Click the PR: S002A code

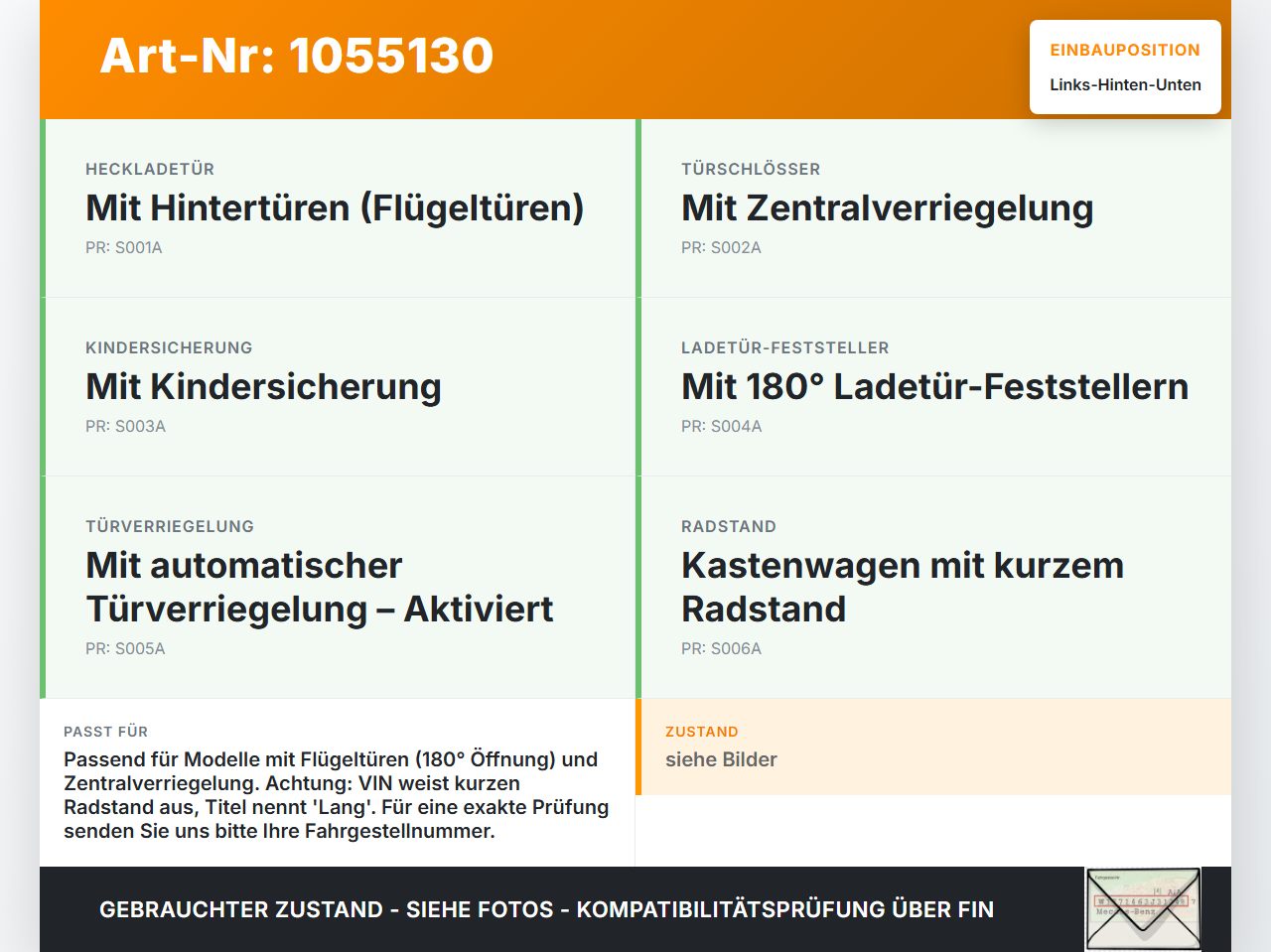(721, 248)
